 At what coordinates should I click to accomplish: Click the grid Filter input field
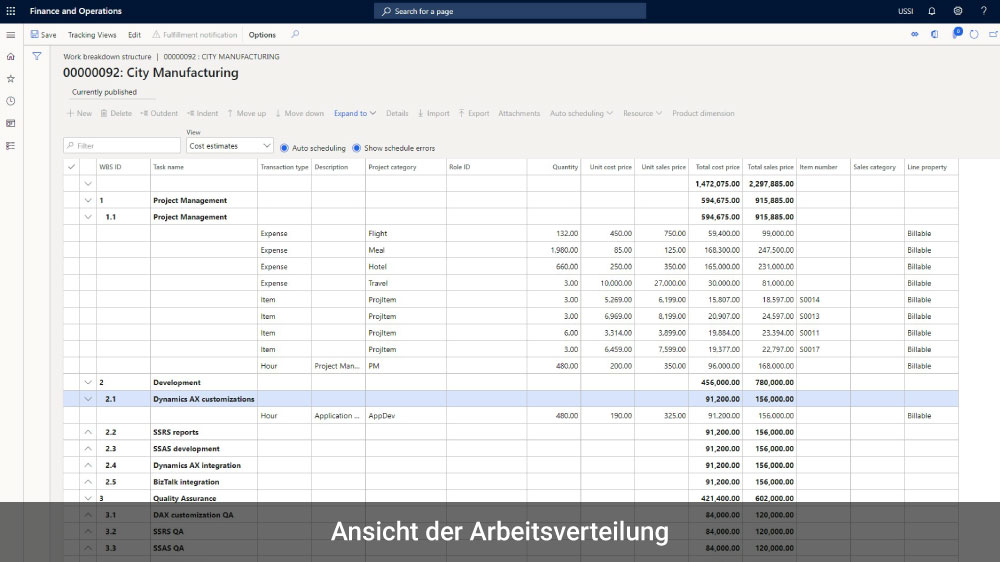(122, 146)
